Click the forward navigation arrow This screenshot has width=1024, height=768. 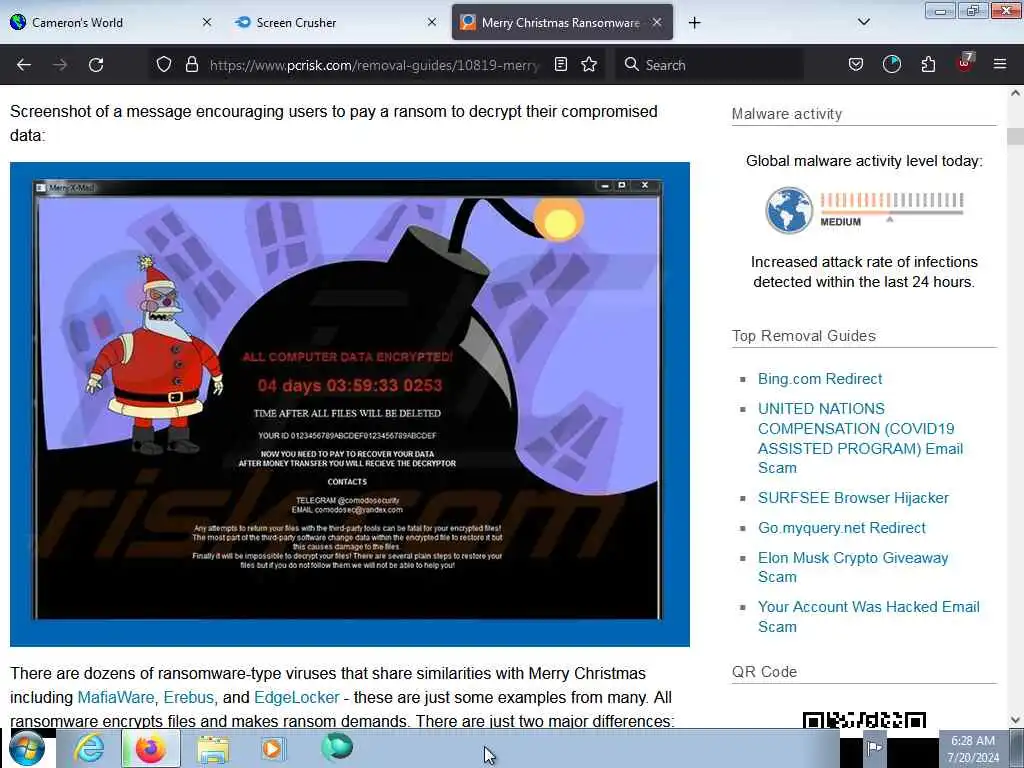(x=60, y=65)
